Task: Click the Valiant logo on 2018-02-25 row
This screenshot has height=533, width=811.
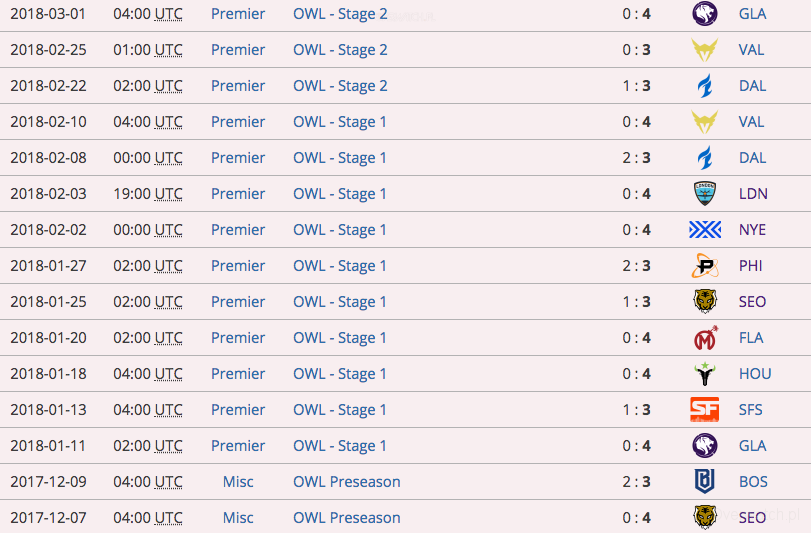Action: (x=704, y=50)
